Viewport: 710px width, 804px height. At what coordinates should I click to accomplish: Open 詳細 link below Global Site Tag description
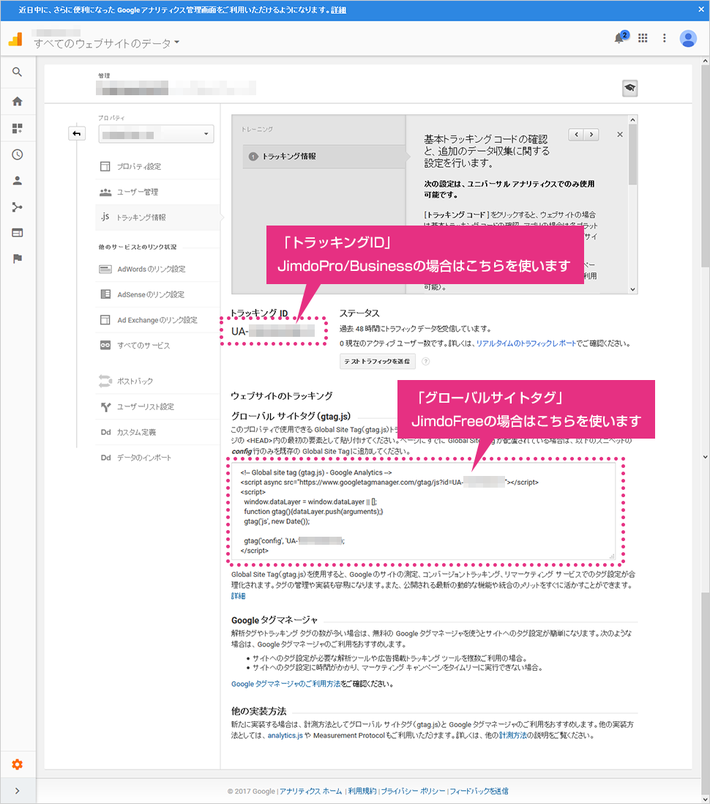click(238, 596)
